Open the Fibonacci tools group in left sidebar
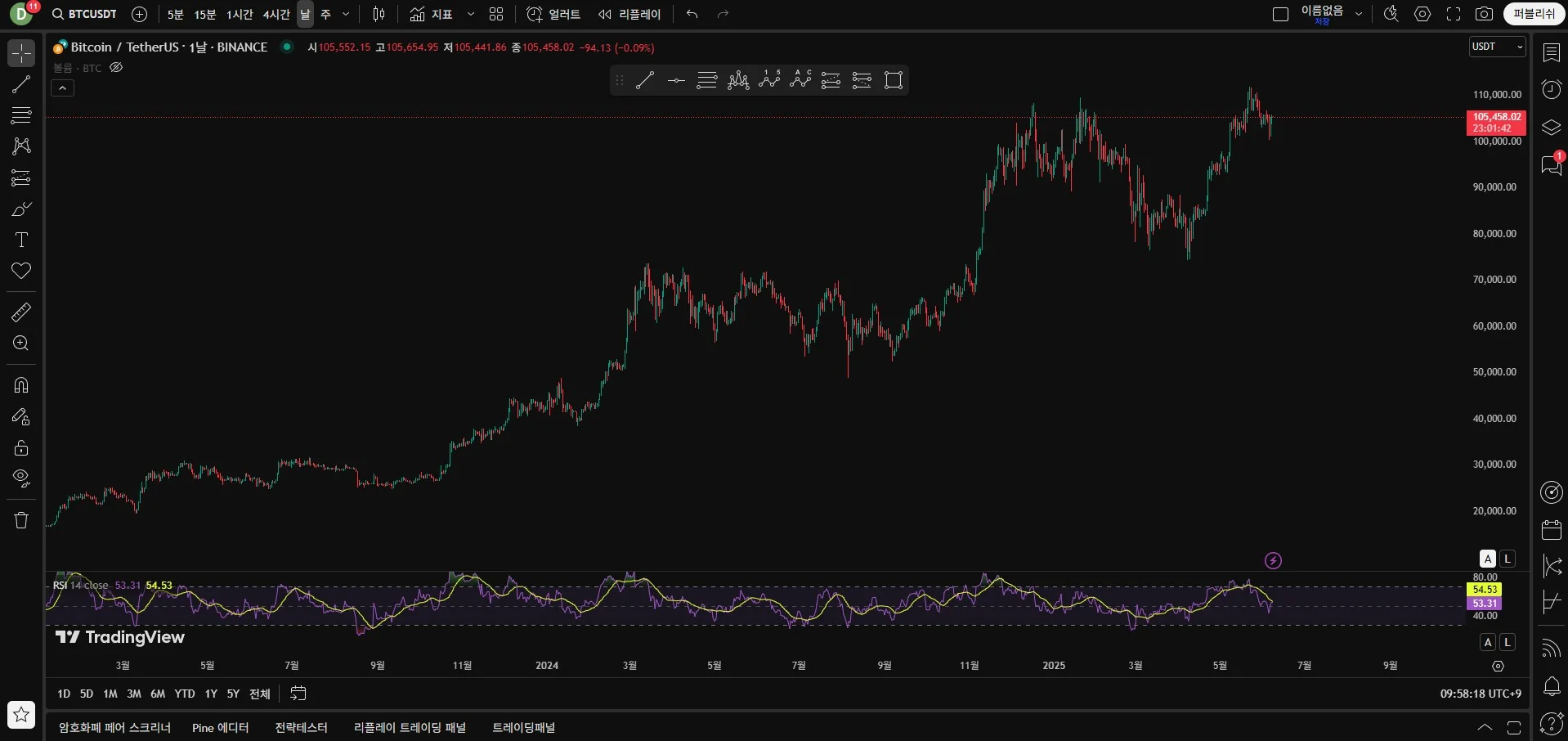The height and width of the screenshot is (741, 1568). 21,115
